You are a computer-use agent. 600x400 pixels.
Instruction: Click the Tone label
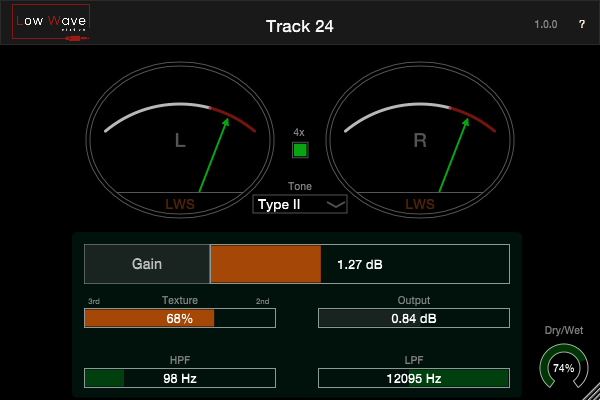tap(300, 186)
